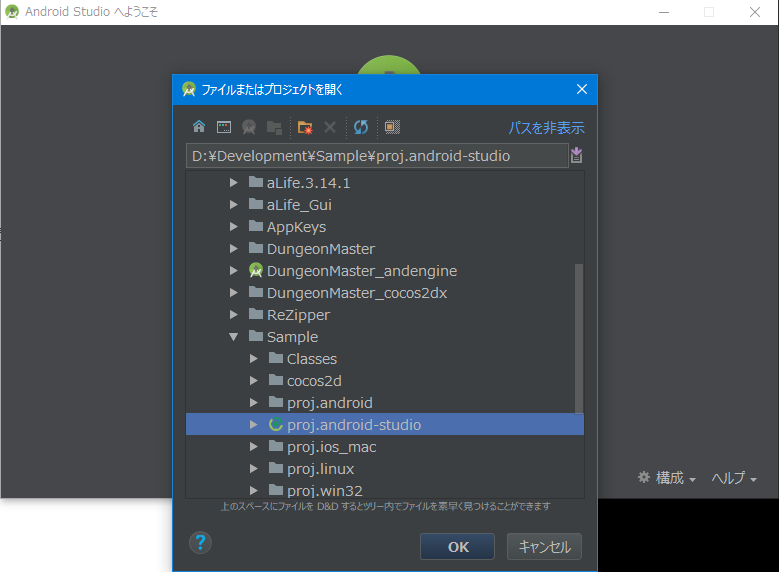Expand the DungeonMaster_cocos2dx folder
Image resolution: width=779 pixels, height=572 pixels.
[x=234, y=293]
